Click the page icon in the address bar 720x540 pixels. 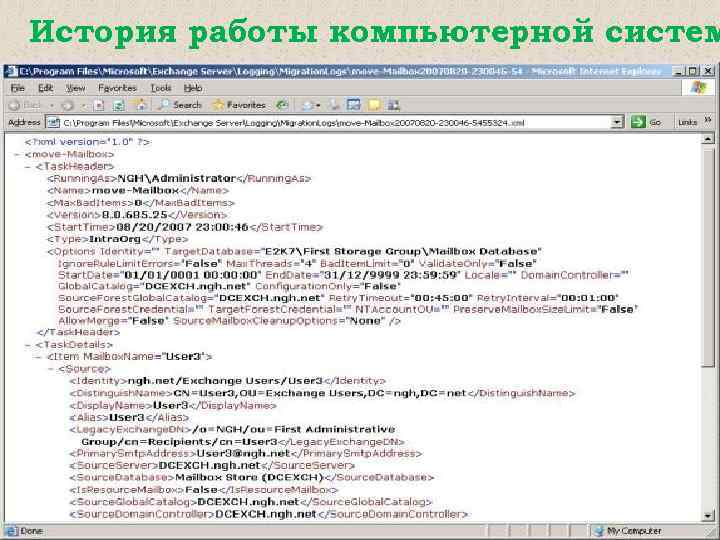tap(53, 123)
